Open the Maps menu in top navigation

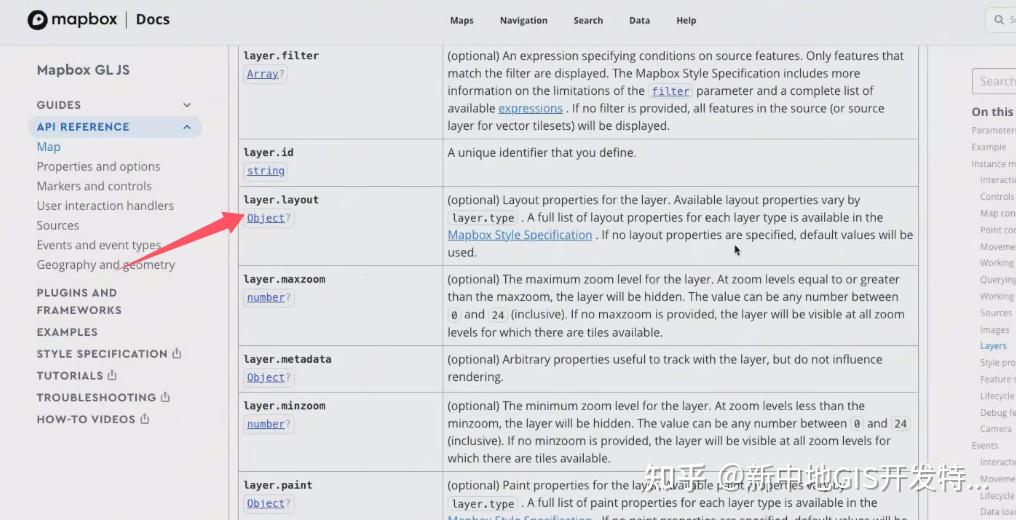[x=461, y=20]
